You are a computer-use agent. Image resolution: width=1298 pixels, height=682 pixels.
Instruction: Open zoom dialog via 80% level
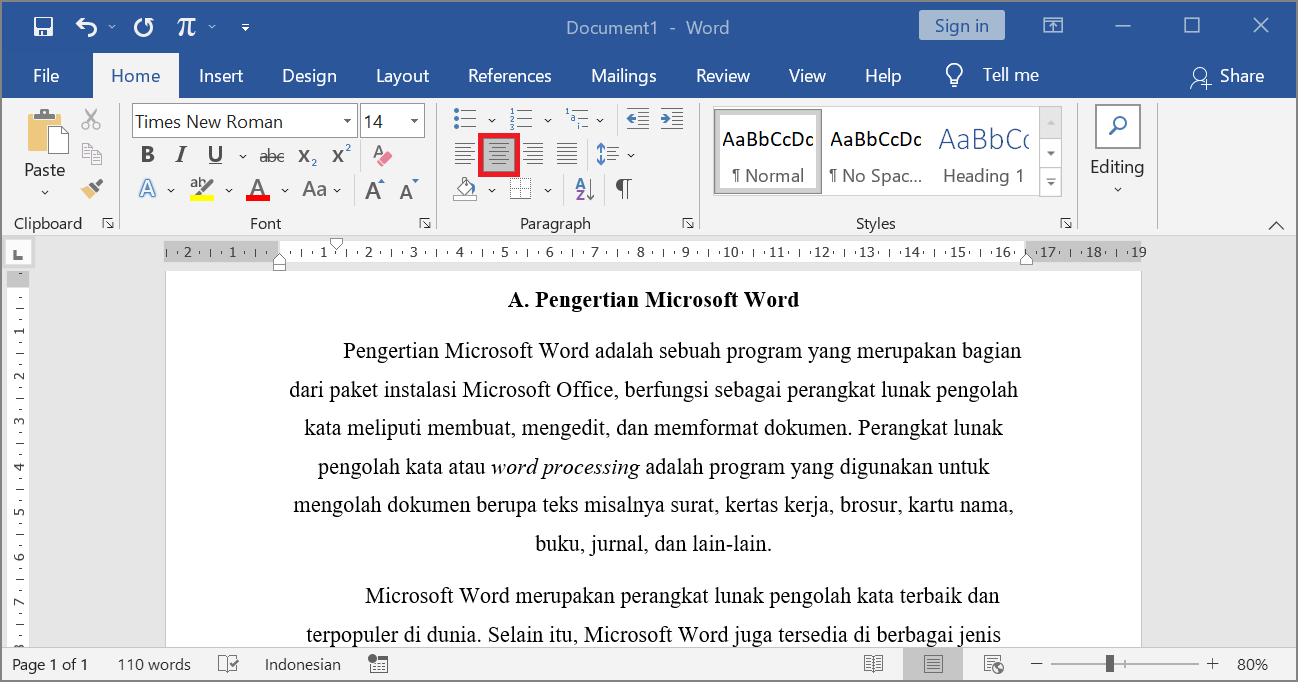coord(1252,664)
